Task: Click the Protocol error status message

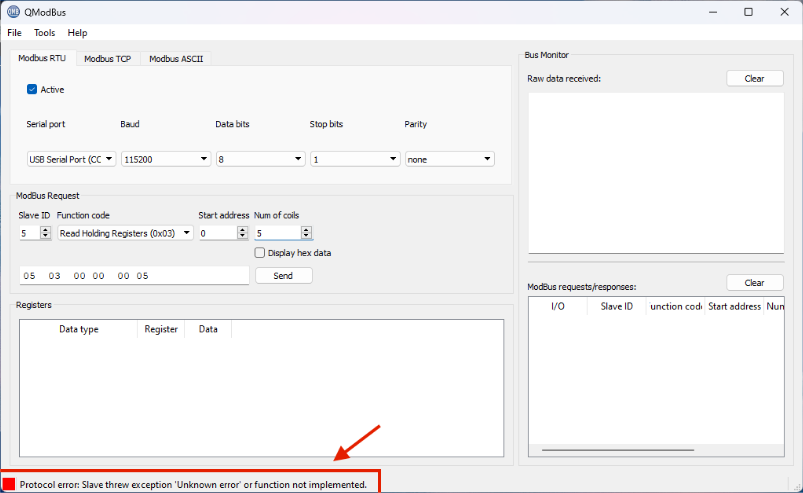Action: click(193, 484)
